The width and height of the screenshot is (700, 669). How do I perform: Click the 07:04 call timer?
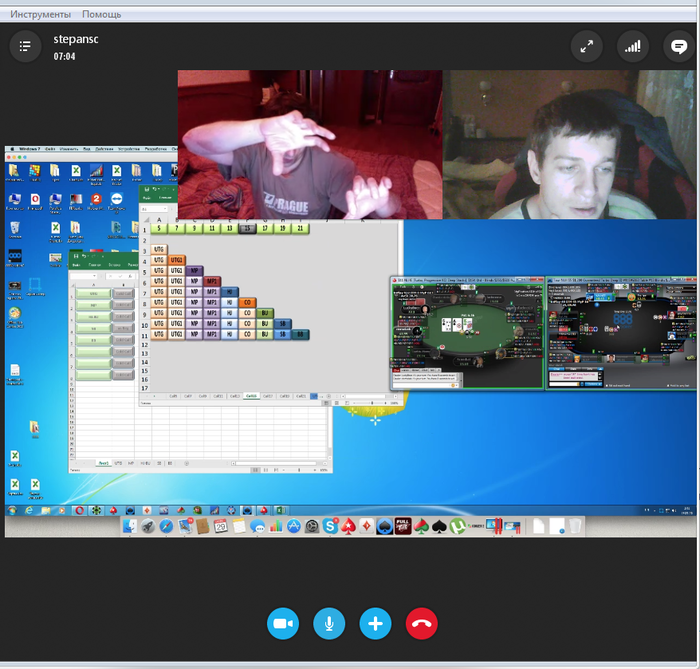[64, 56]
